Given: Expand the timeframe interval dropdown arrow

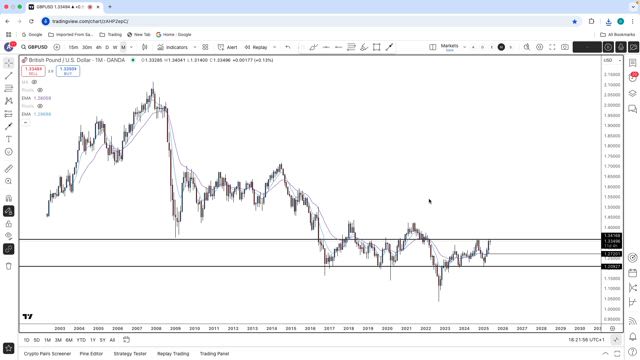Looking at the screenshot, I should 131,47.
